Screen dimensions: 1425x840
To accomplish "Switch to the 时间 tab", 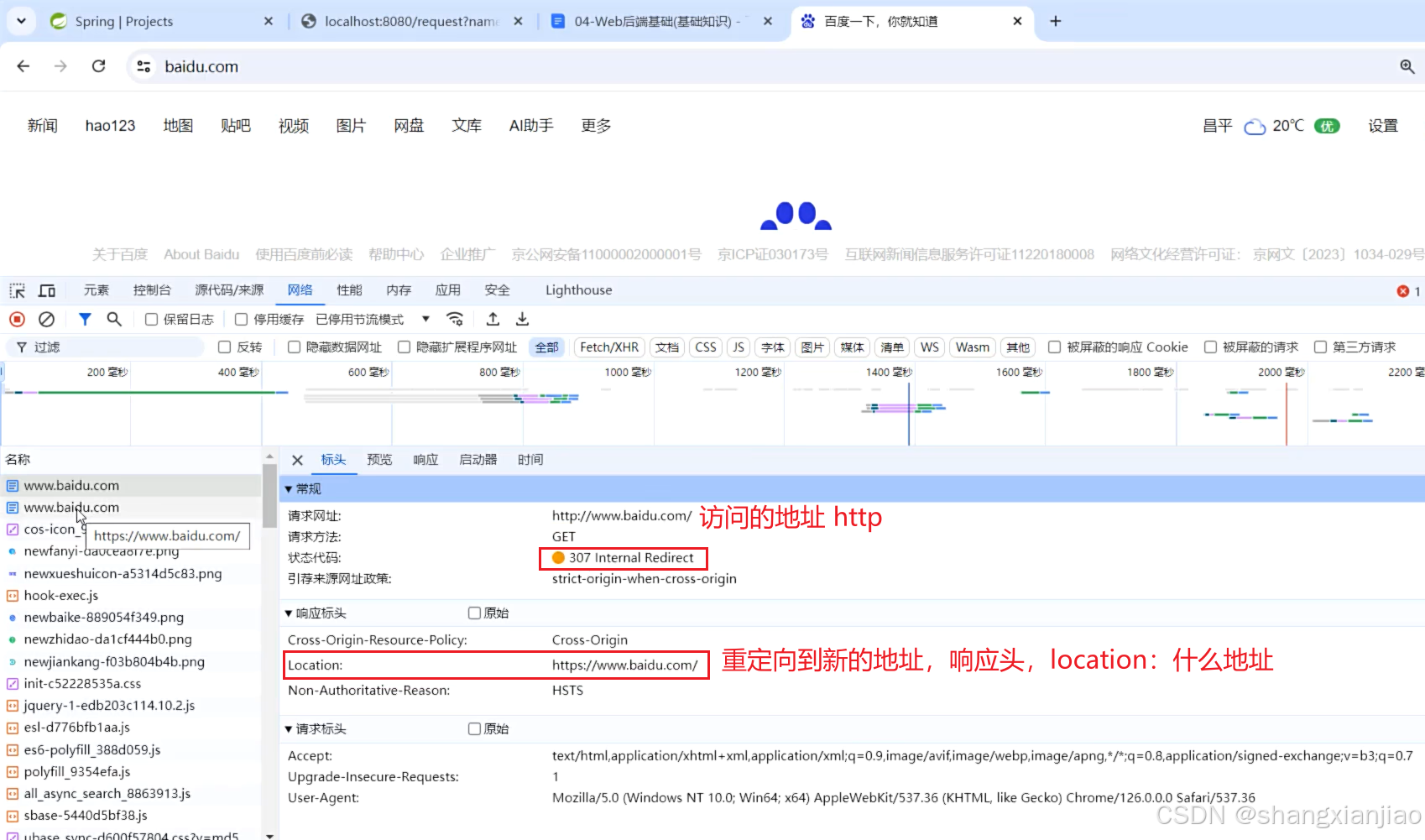I will (x=530, y=460).
